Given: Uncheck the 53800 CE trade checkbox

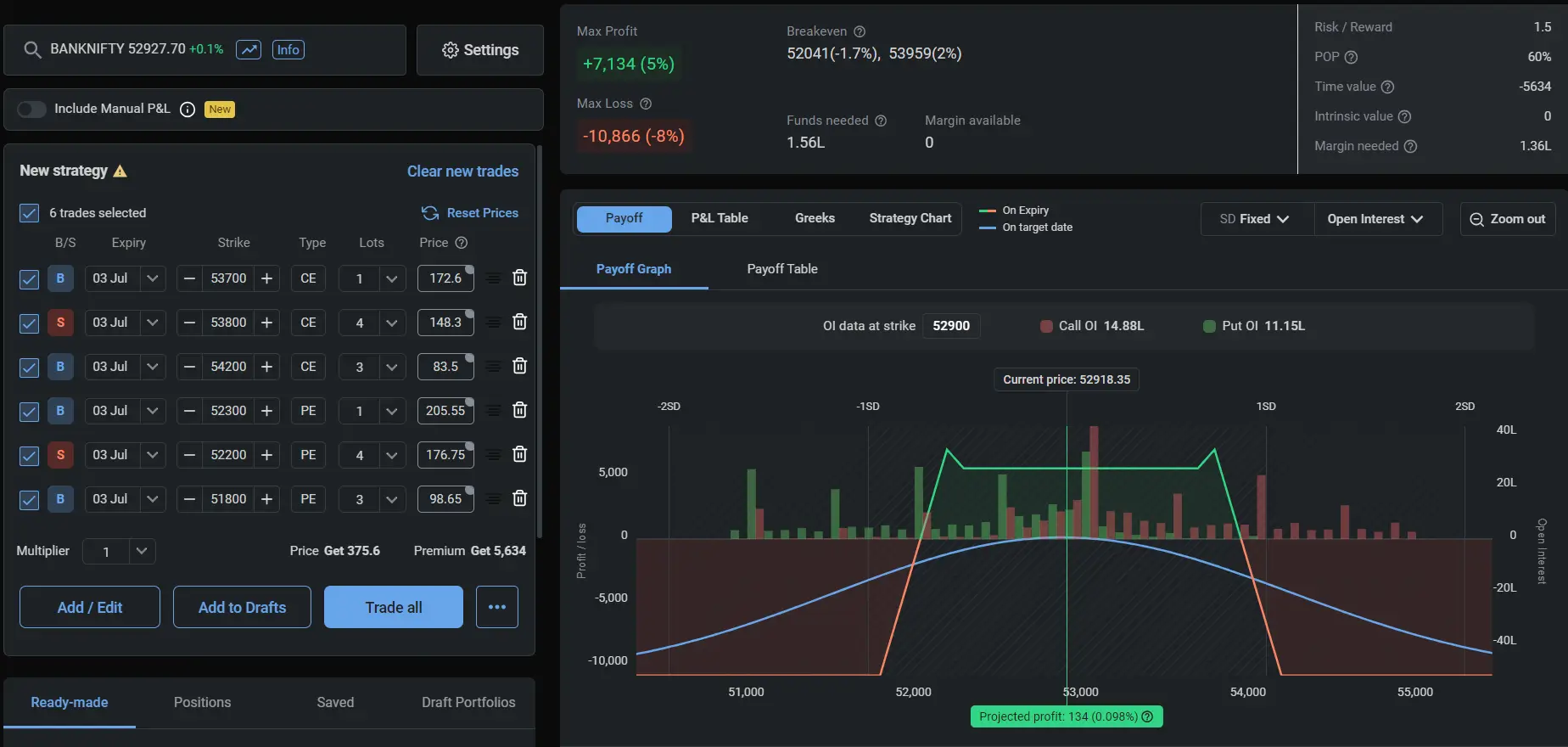Looking at the screenshot, I should click(x=30, y=323).
